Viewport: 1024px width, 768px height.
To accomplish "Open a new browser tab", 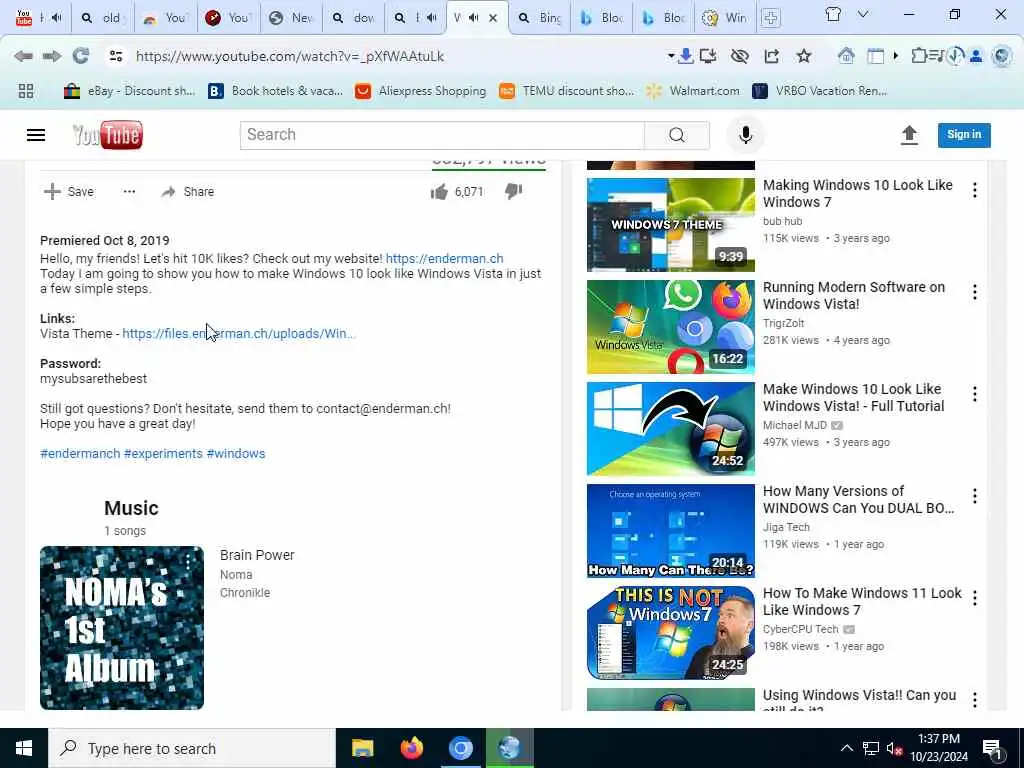I will point(771,18).
